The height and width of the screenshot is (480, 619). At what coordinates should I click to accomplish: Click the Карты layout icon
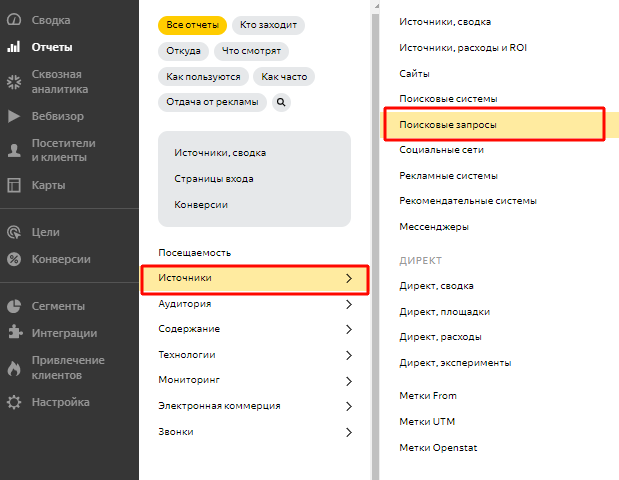pos(14,185)
